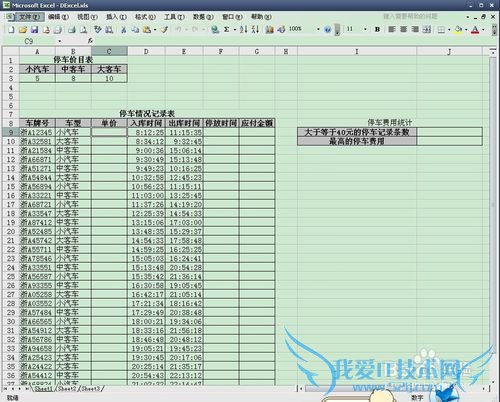The width and height of the screenshot is (500, 402).
Task: Select cell with 小汽车 header in row 2
Action: tap(37, 69)
